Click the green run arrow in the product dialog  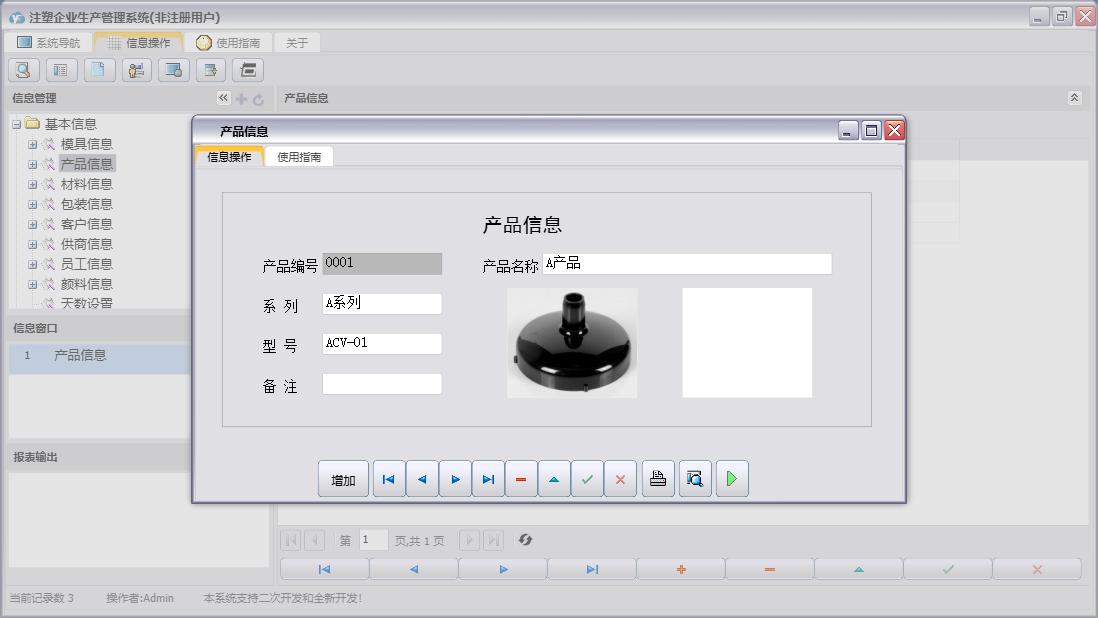pos(731,478)
